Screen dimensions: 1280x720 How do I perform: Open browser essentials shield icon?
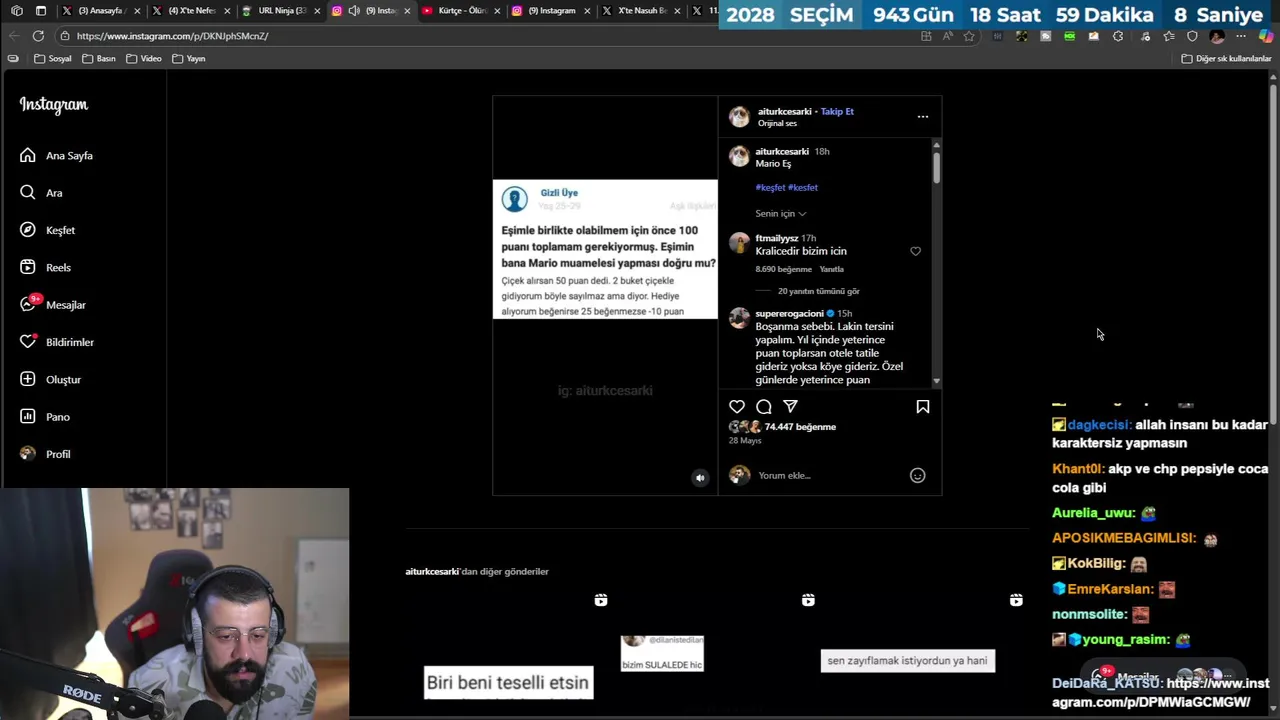(1192, 36)
